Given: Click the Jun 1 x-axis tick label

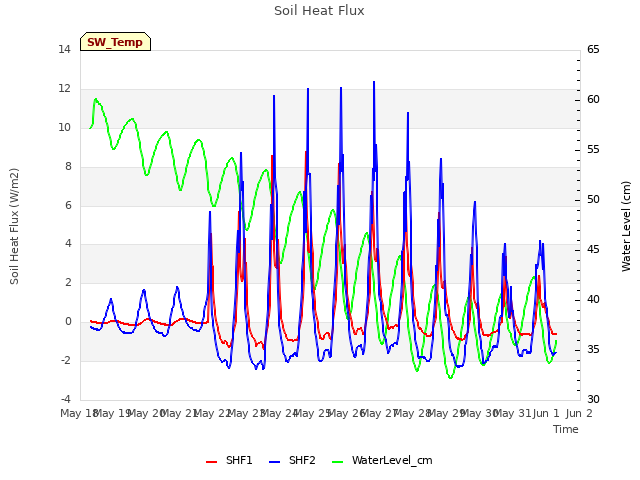Looking at the screenshot, I should click(546, 413).
